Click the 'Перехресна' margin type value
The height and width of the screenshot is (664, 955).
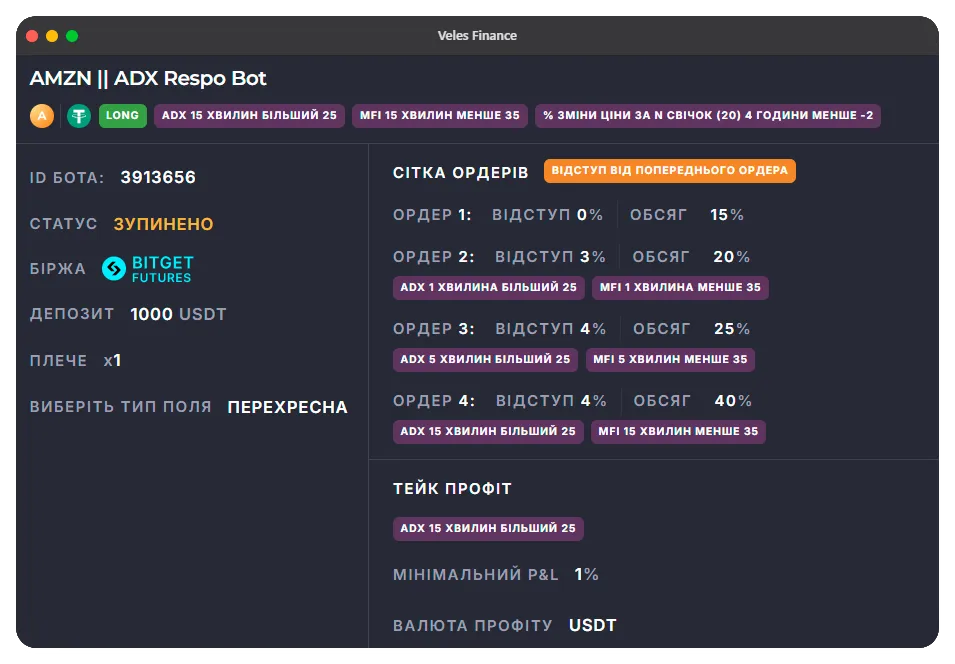coord(287,408)
